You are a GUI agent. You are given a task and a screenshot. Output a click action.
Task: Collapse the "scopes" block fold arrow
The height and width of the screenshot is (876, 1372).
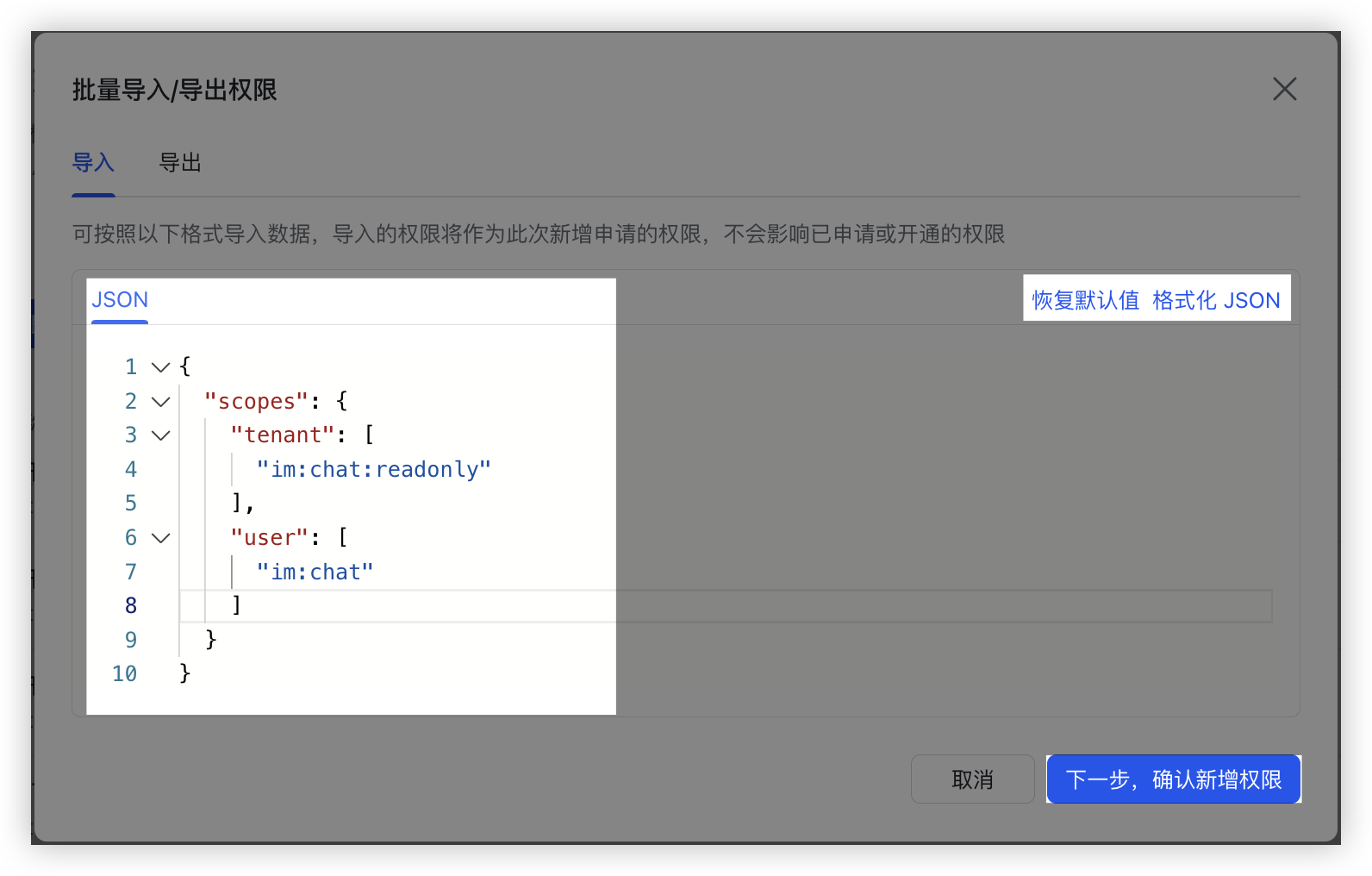tap(160, 402)
